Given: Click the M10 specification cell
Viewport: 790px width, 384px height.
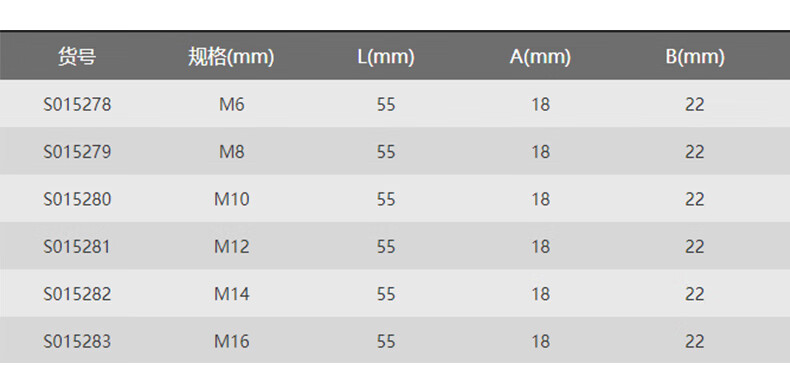Looking at the screenshot, I should (x=232, y=199).
